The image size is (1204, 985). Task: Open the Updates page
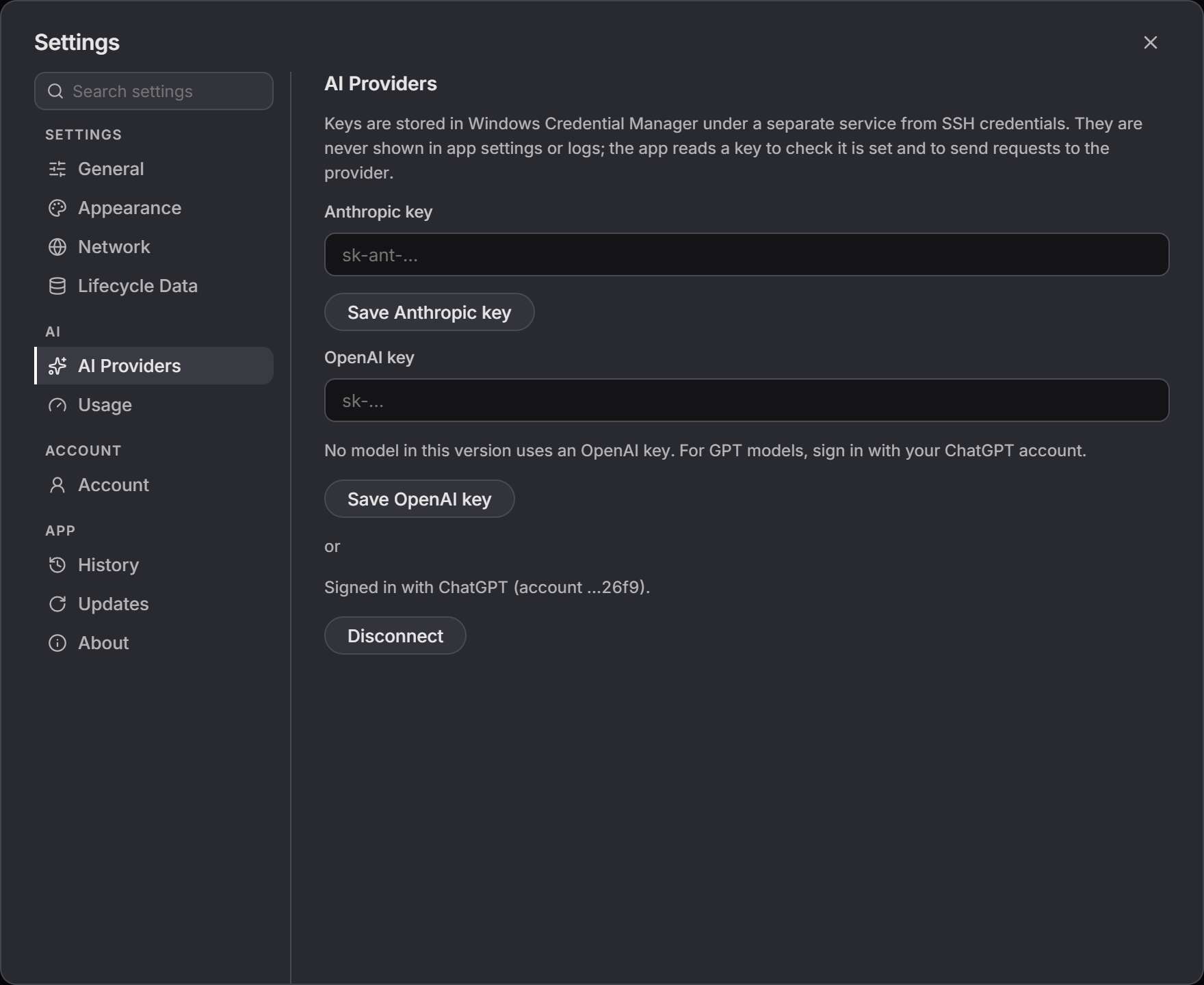(x=154, y=604)
